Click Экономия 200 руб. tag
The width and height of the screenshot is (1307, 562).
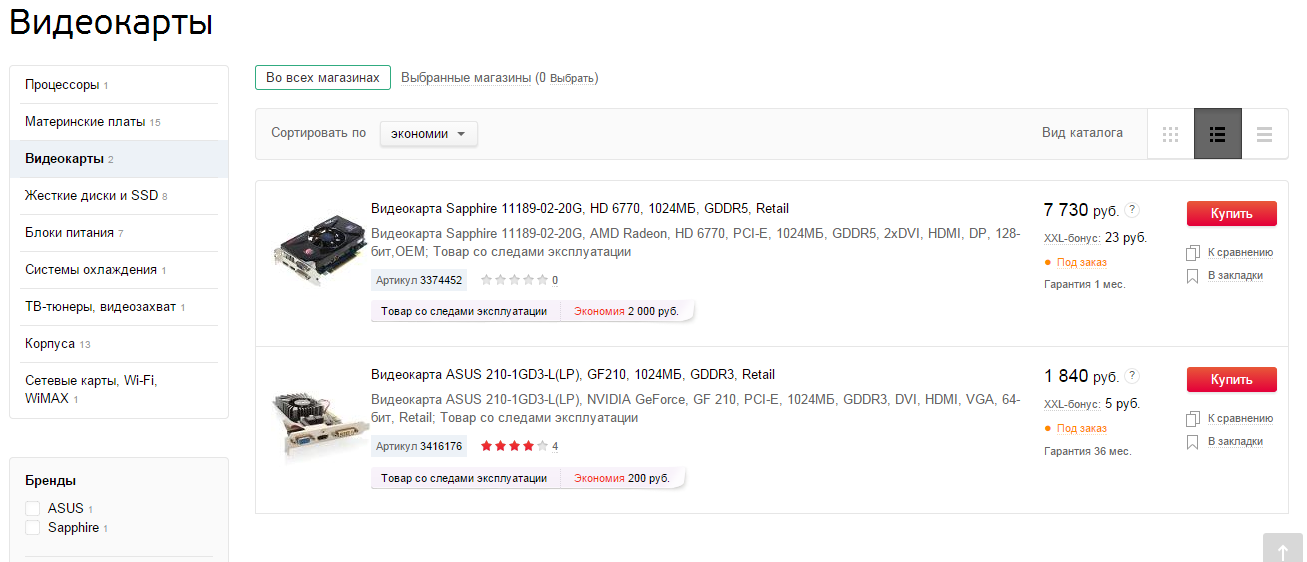622,479
